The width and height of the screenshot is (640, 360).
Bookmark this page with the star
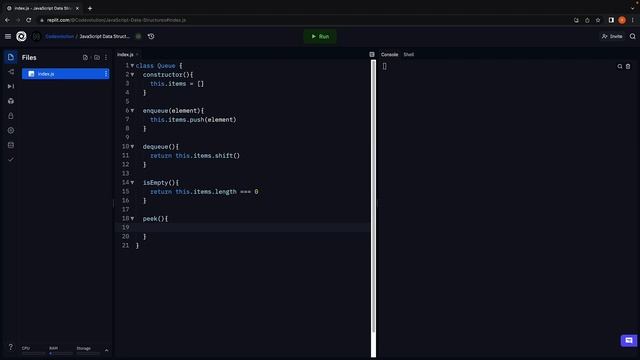coord(598,20)
